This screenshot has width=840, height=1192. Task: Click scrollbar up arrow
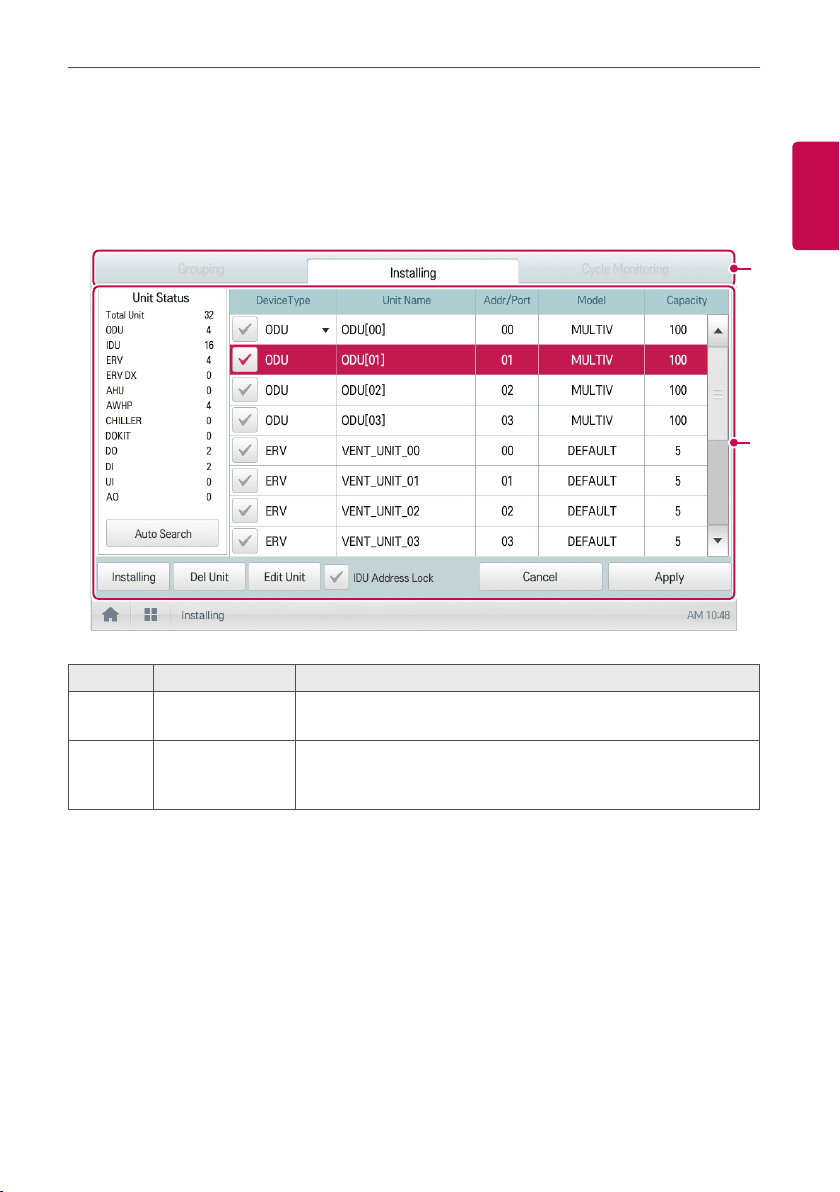click(718, 331)
